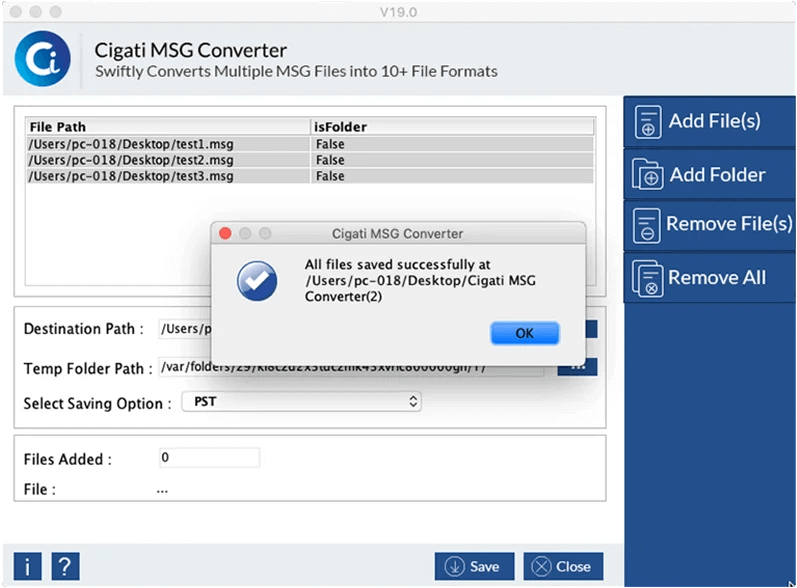797x588 pixels.
Task: Click the Remove All cross icon
Action: (648, 279)
